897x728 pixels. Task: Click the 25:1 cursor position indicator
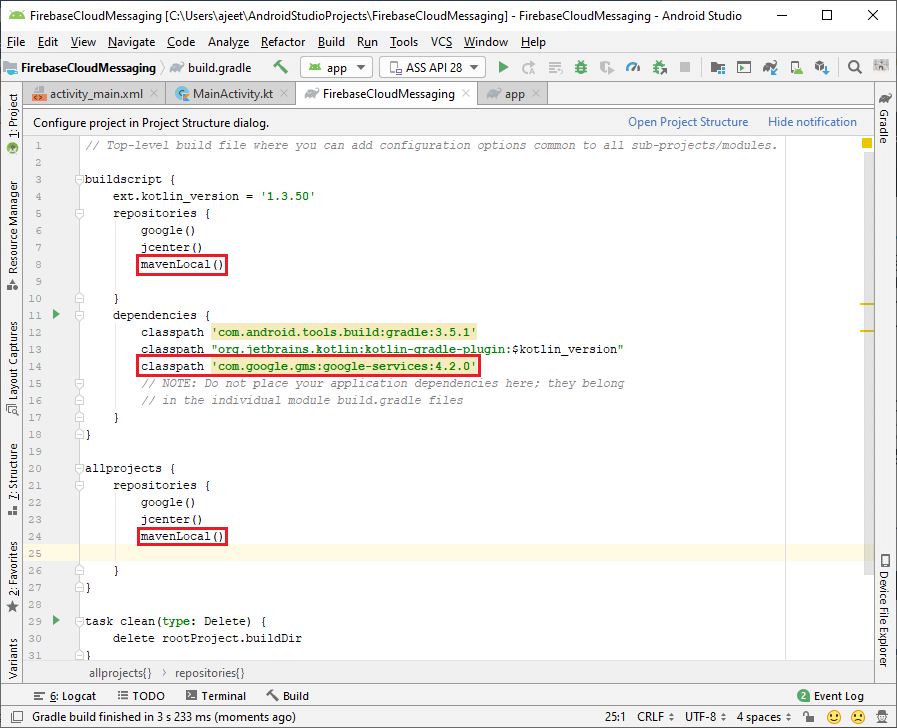(x=615, y=717)
